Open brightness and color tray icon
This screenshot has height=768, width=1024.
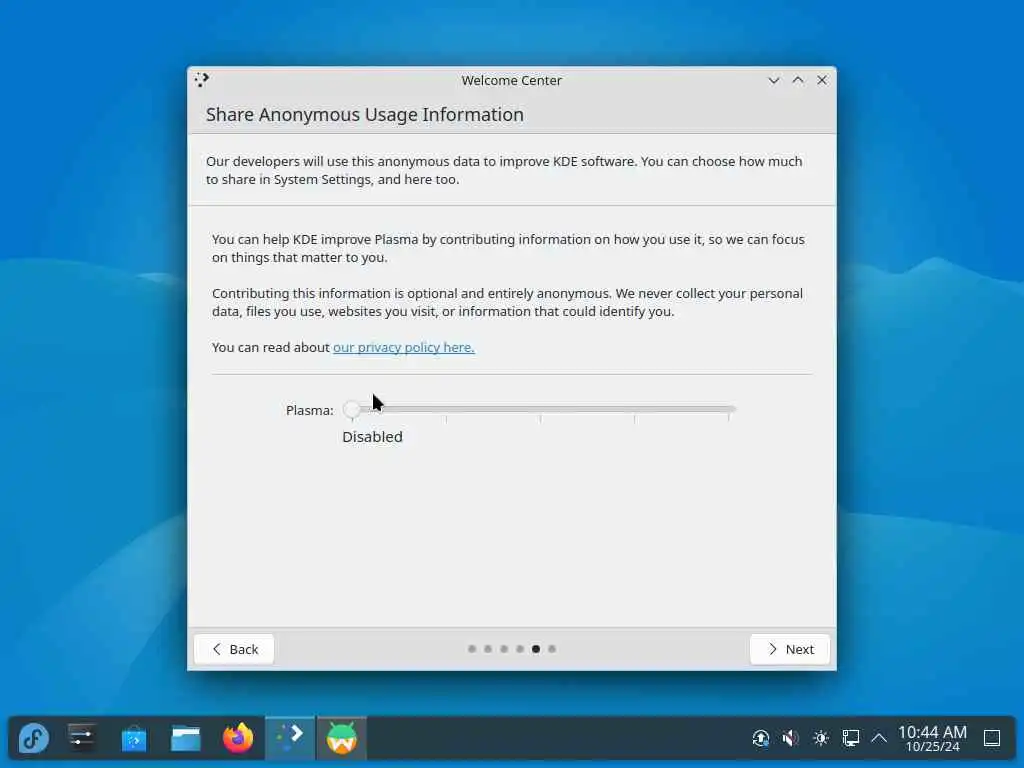coord(821,739)
